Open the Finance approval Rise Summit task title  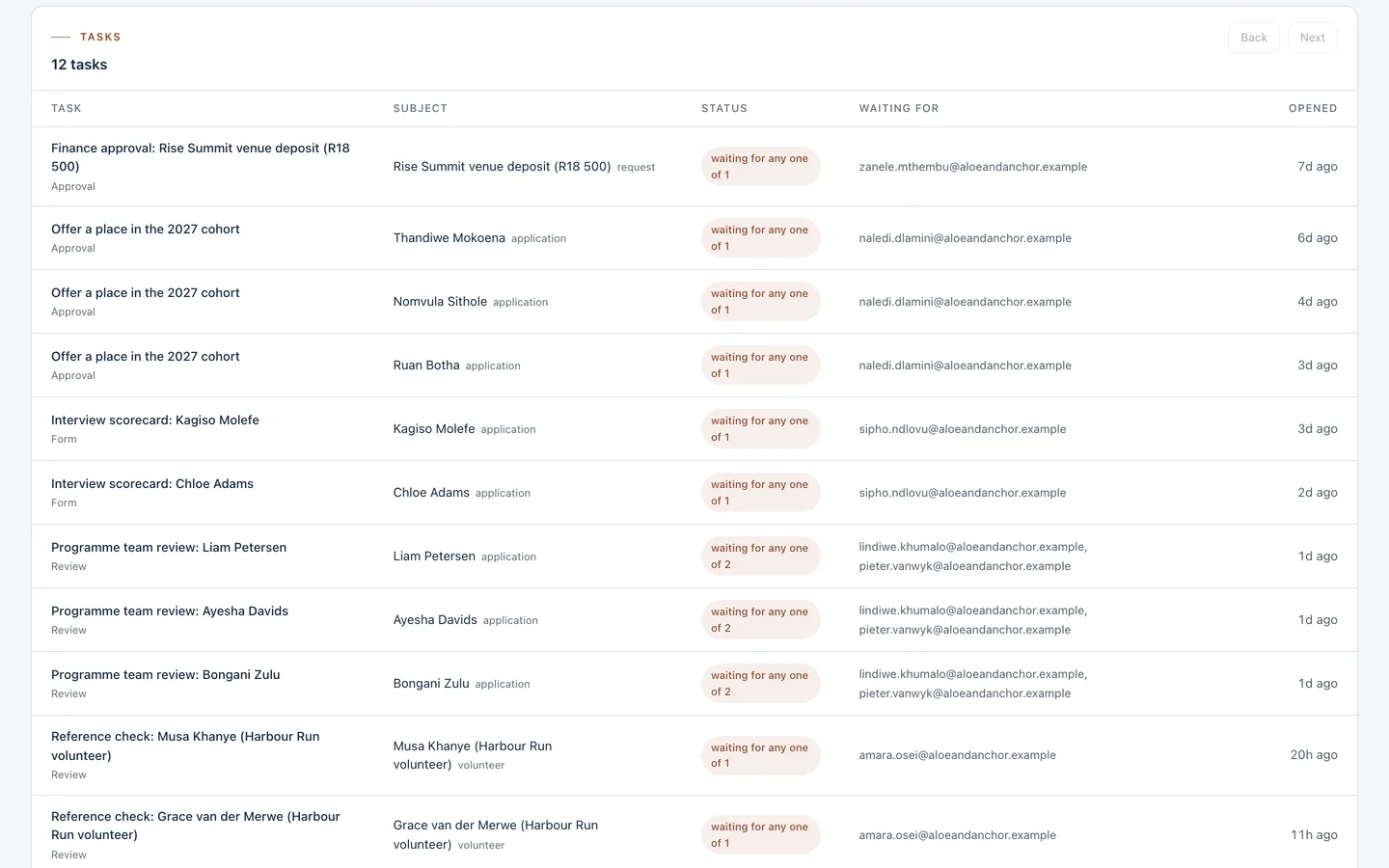coord(201,157)
